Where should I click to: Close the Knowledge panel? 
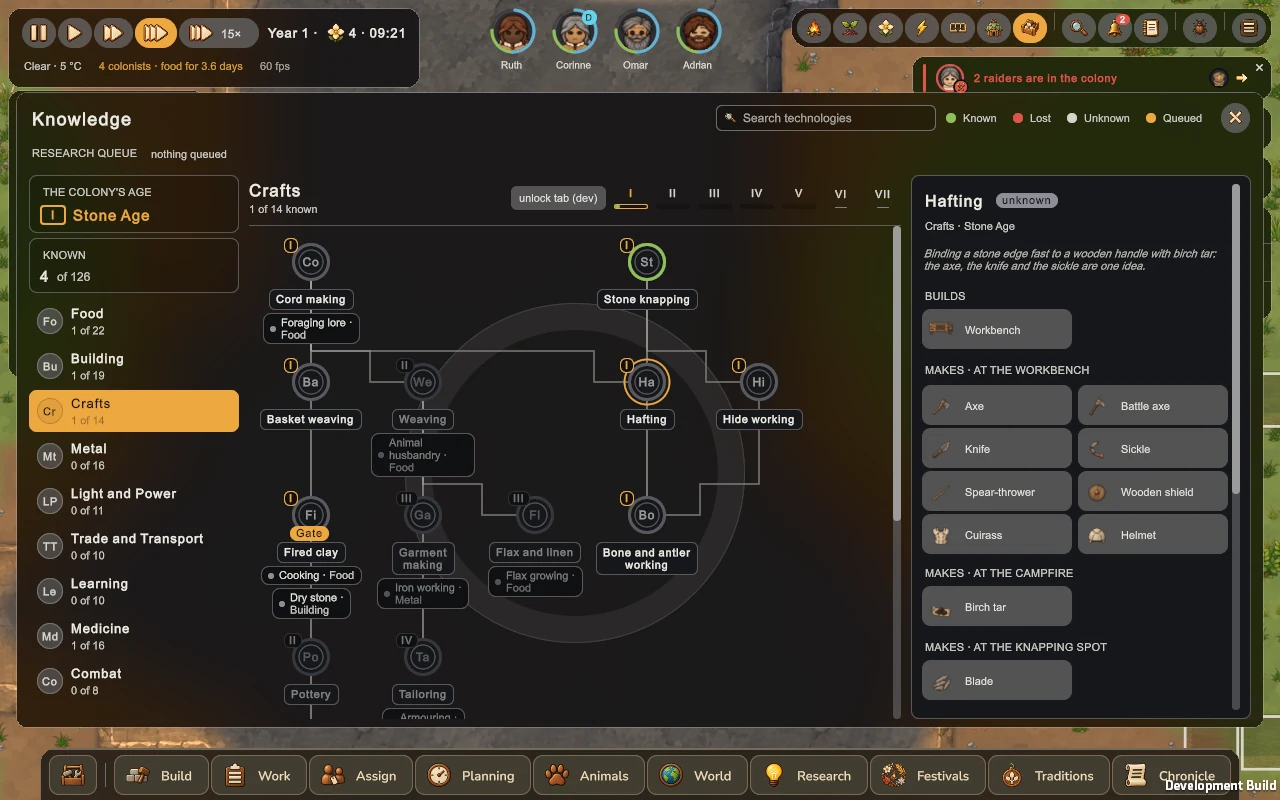tap(1235, 118)
